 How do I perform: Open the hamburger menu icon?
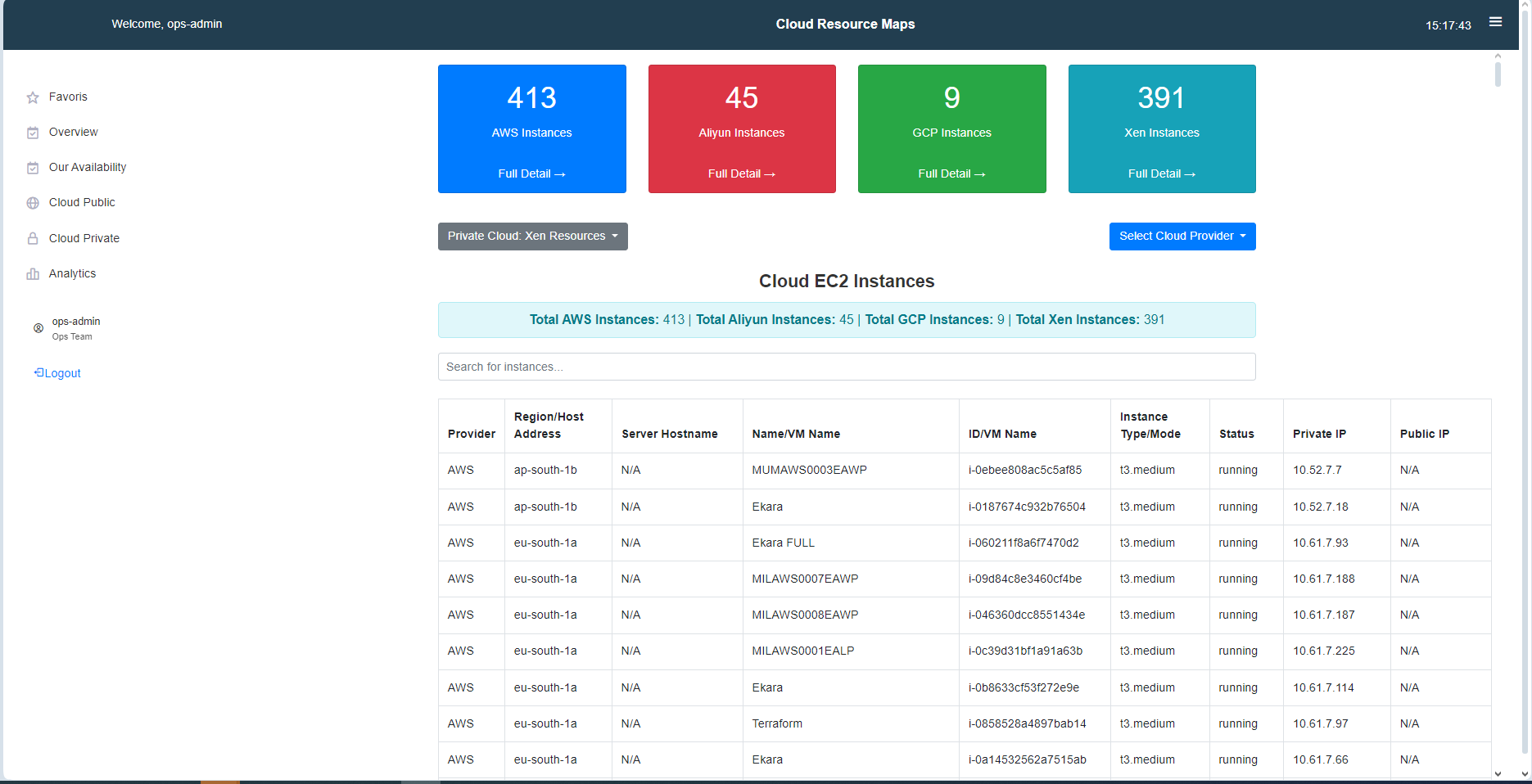click(x=1495, y=22)
